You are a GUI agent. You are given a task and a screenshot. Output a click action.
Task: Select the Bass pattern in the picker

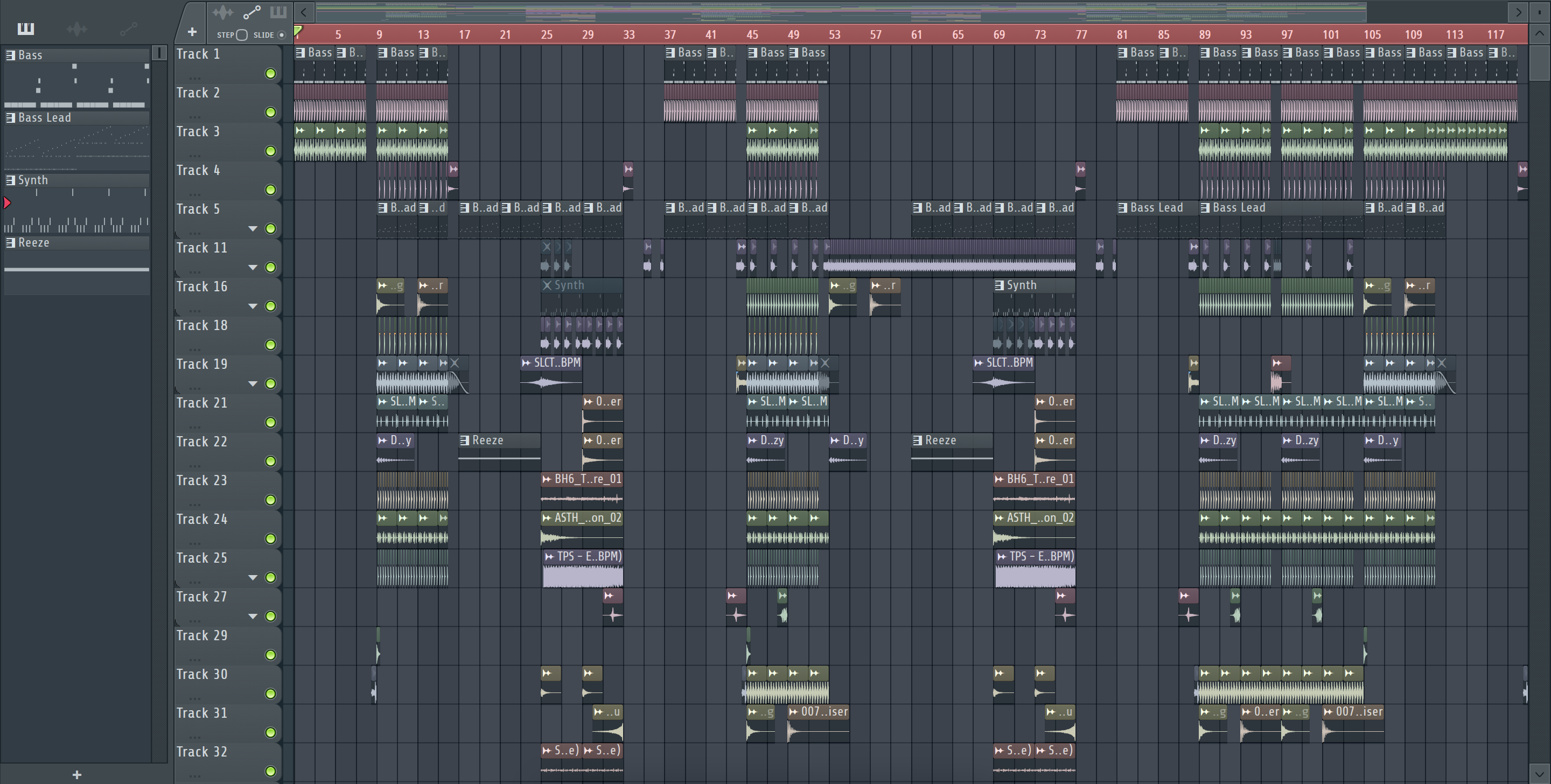pos(76,80)
